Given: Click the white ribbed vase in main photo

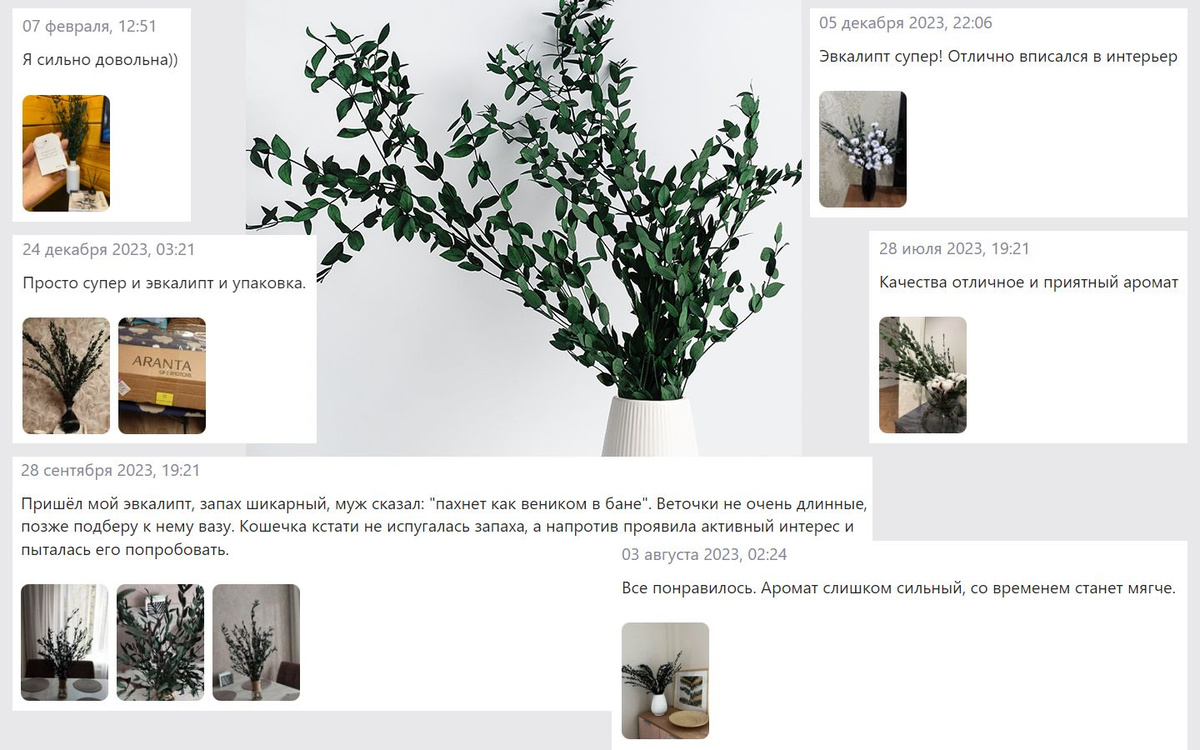Looking at the screenshot, I should pos(649,427).
